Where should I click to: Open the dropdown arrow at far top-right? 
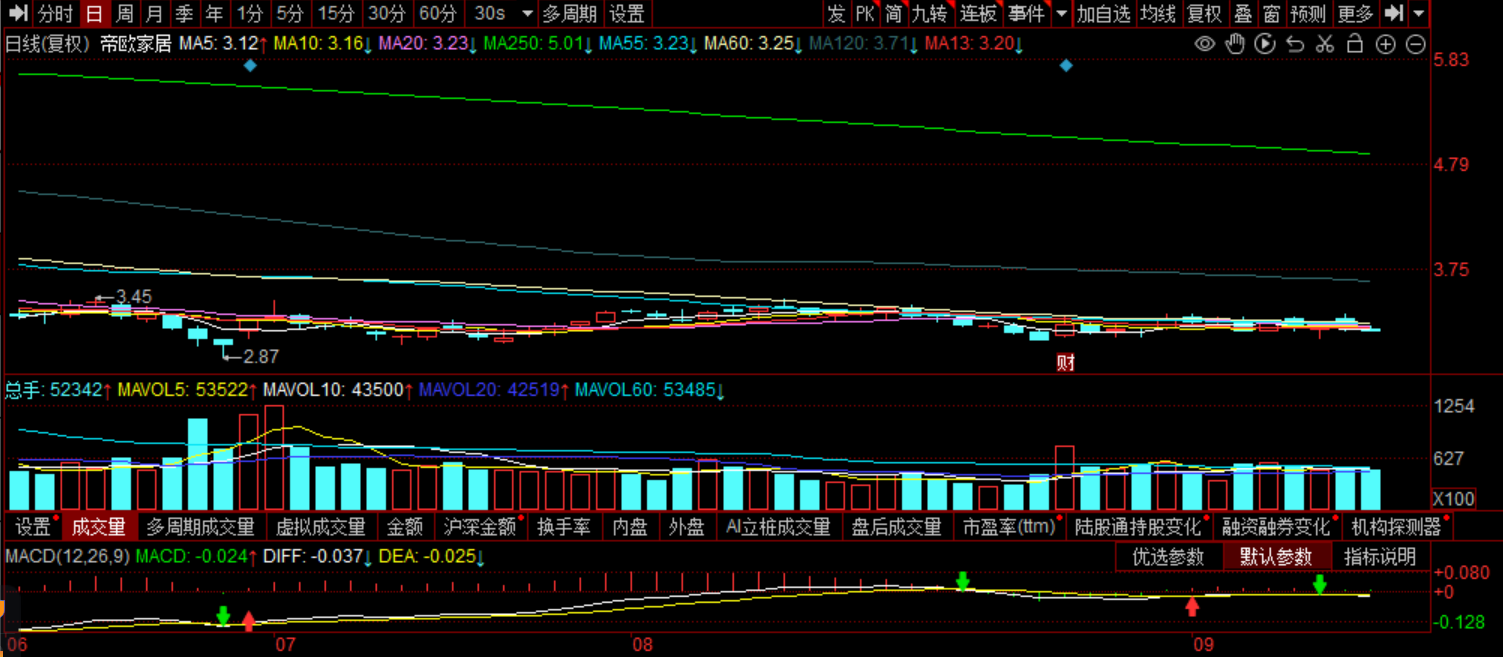tap(1418, 14)
